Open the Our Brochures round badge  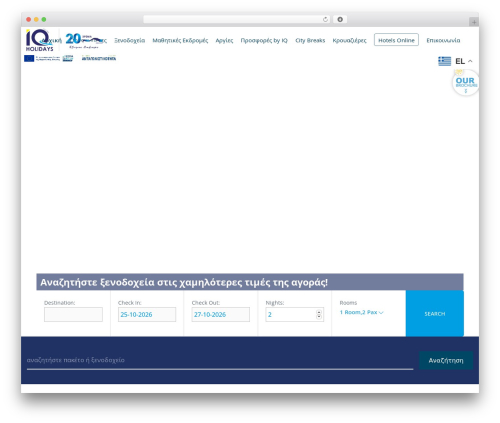(465, 83)
